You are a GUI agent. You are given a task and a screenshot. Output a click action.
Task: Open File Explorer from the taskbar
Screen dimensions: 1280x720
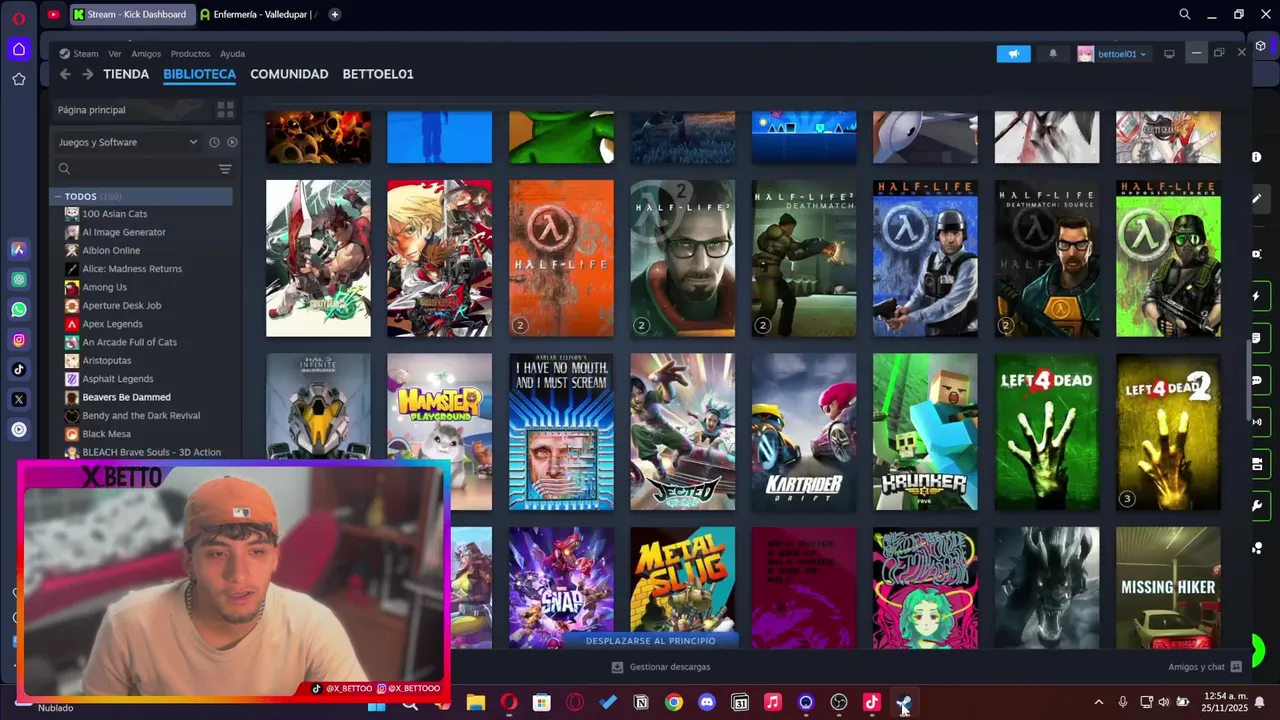(x=476, y=703)
